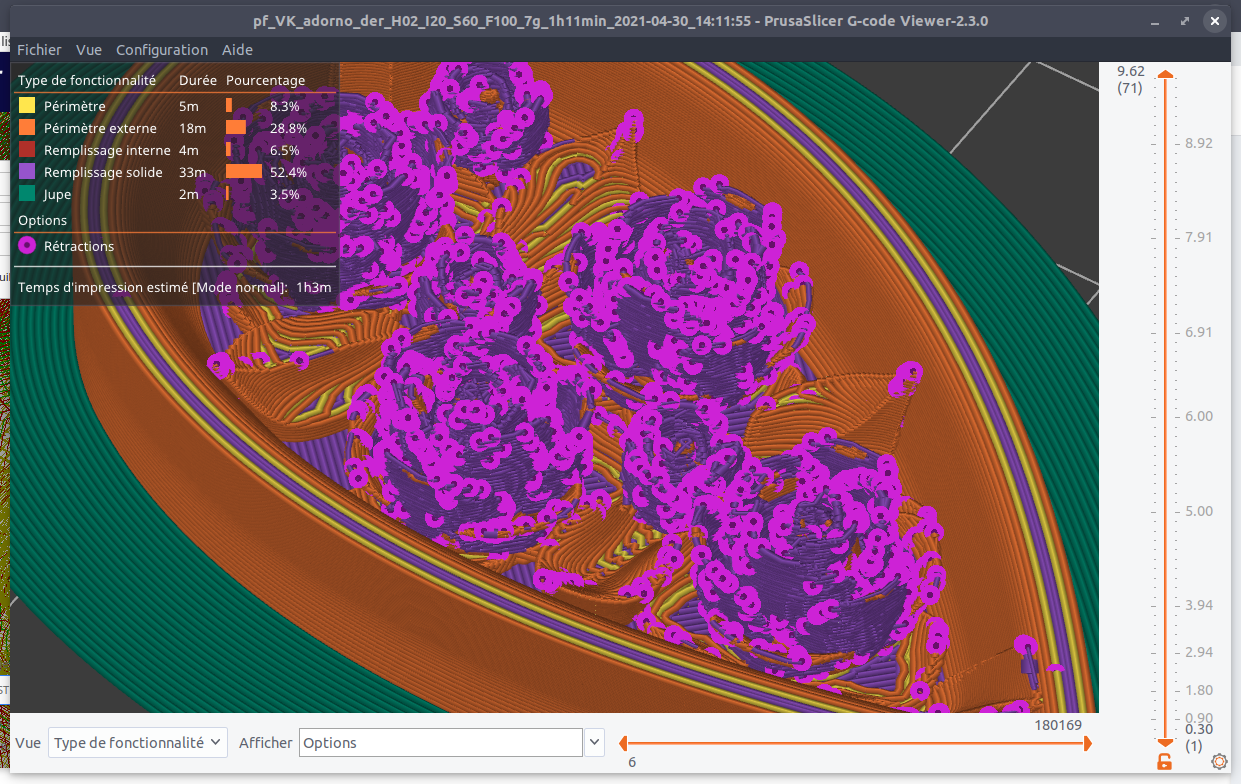Image resolution: width=1241 pixels, height=784 pixels.
Task: Click the Pourcentage column header
Action: pos(266,80)
